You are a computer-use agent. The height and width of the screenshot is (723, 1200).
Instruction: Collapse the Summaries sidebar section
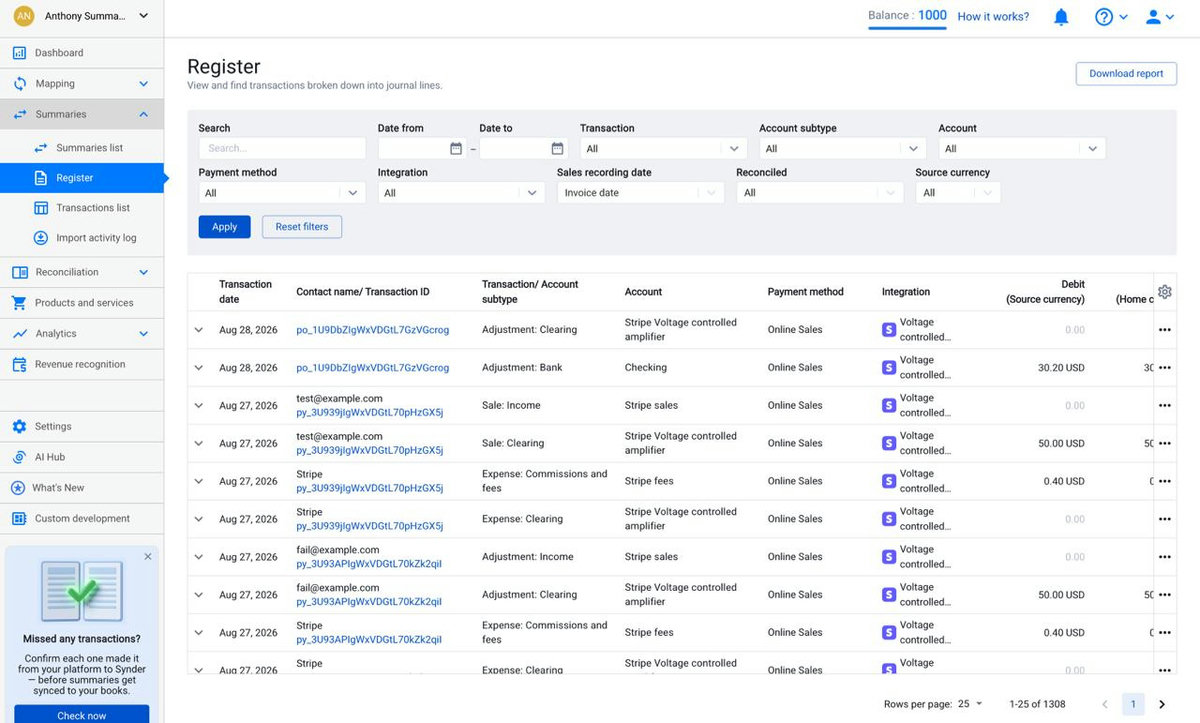pyautogui.click(x=143, y=115)
